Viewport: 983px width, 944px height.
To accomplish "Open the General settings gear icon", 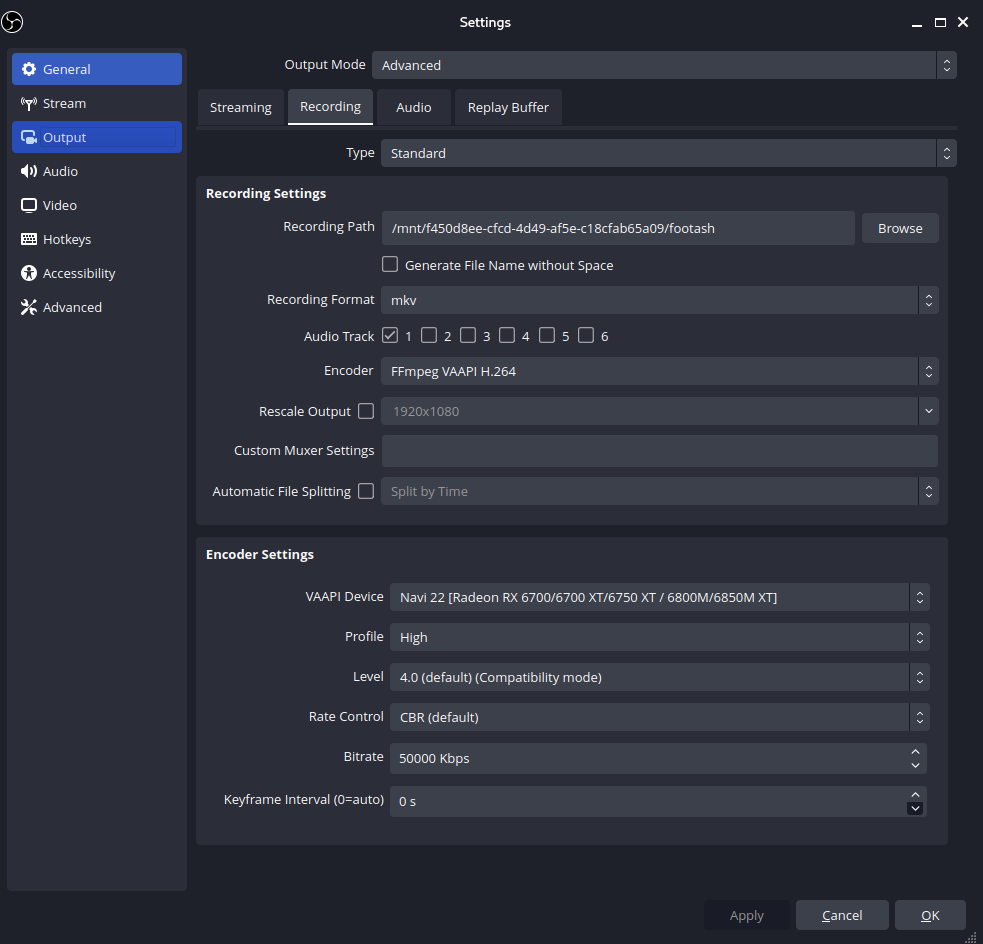I will [29, 69].
